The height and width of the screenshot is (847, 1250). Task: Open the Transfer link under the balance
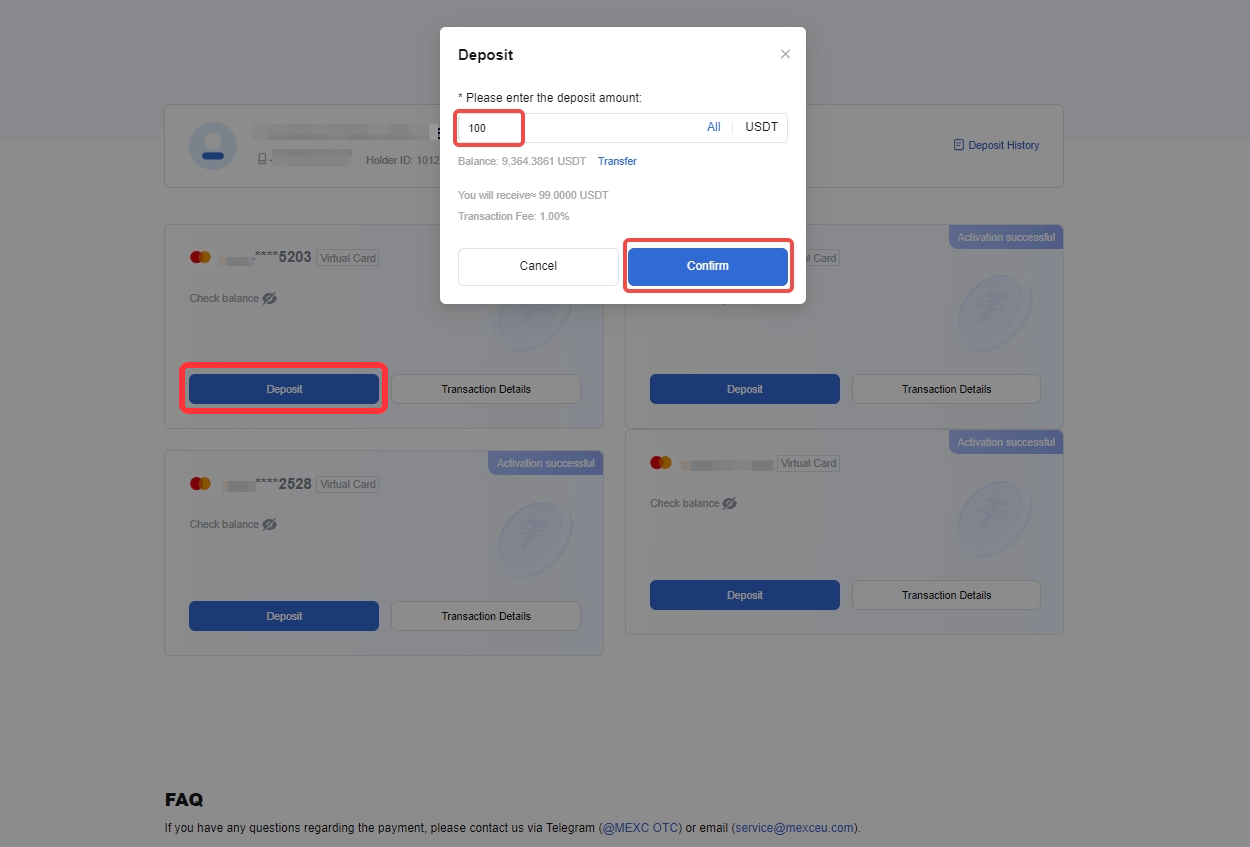pos(617,161)
